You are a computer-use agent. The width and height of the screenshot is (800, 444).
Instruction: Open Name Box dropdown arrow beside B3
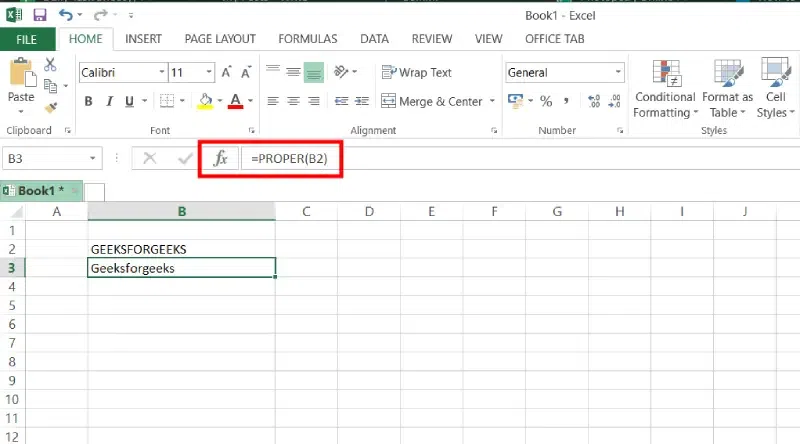[x=92, y=158]
